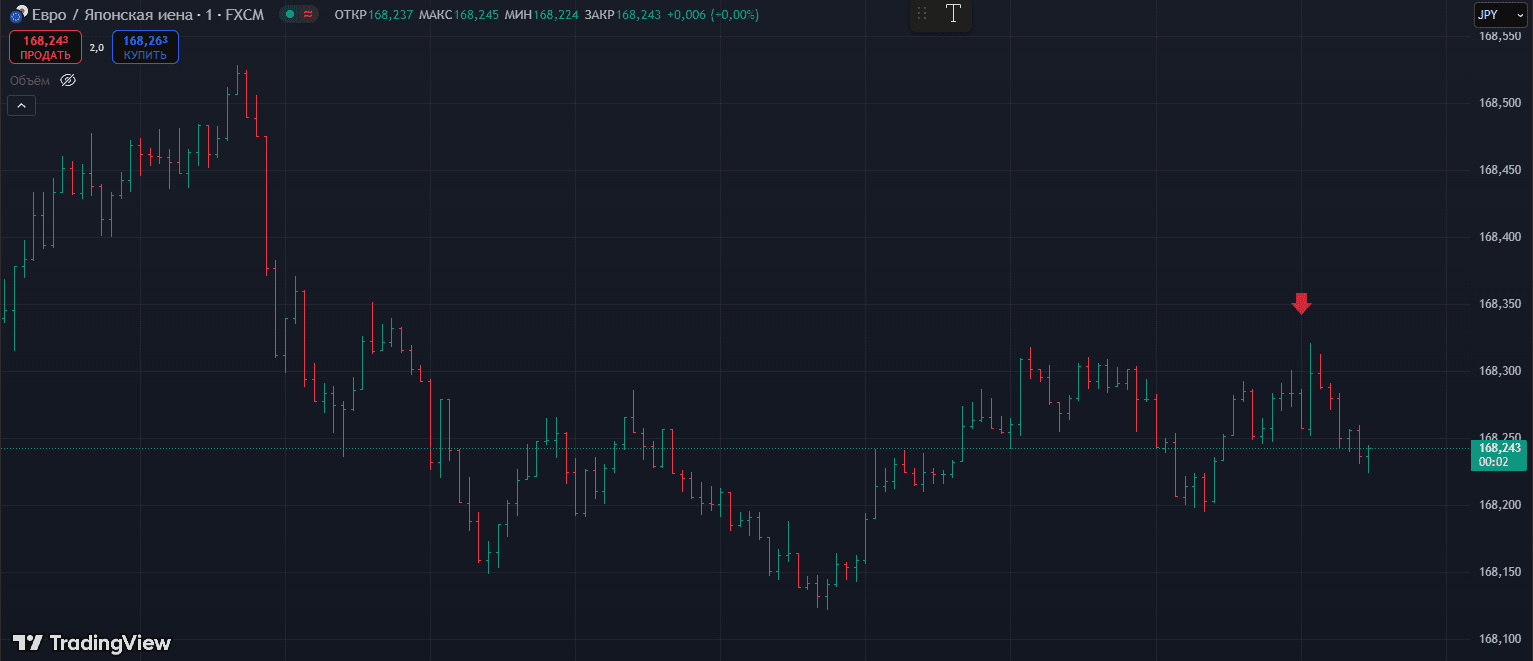Screen dimensions: 1533x661
Task: Click the ОТКР open price value
Action: (x=391, y=15)
